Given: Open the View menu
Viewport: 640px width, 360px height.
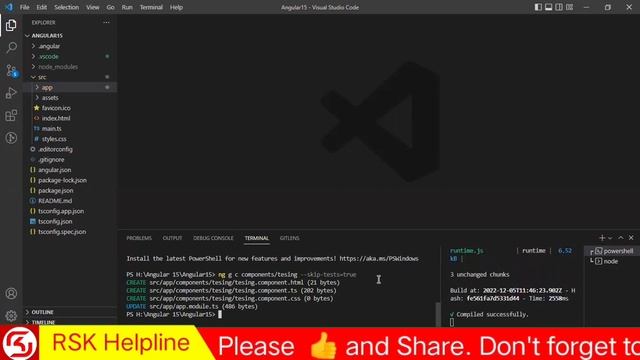Looking at the screenshot, I should (x=93, y=7).
